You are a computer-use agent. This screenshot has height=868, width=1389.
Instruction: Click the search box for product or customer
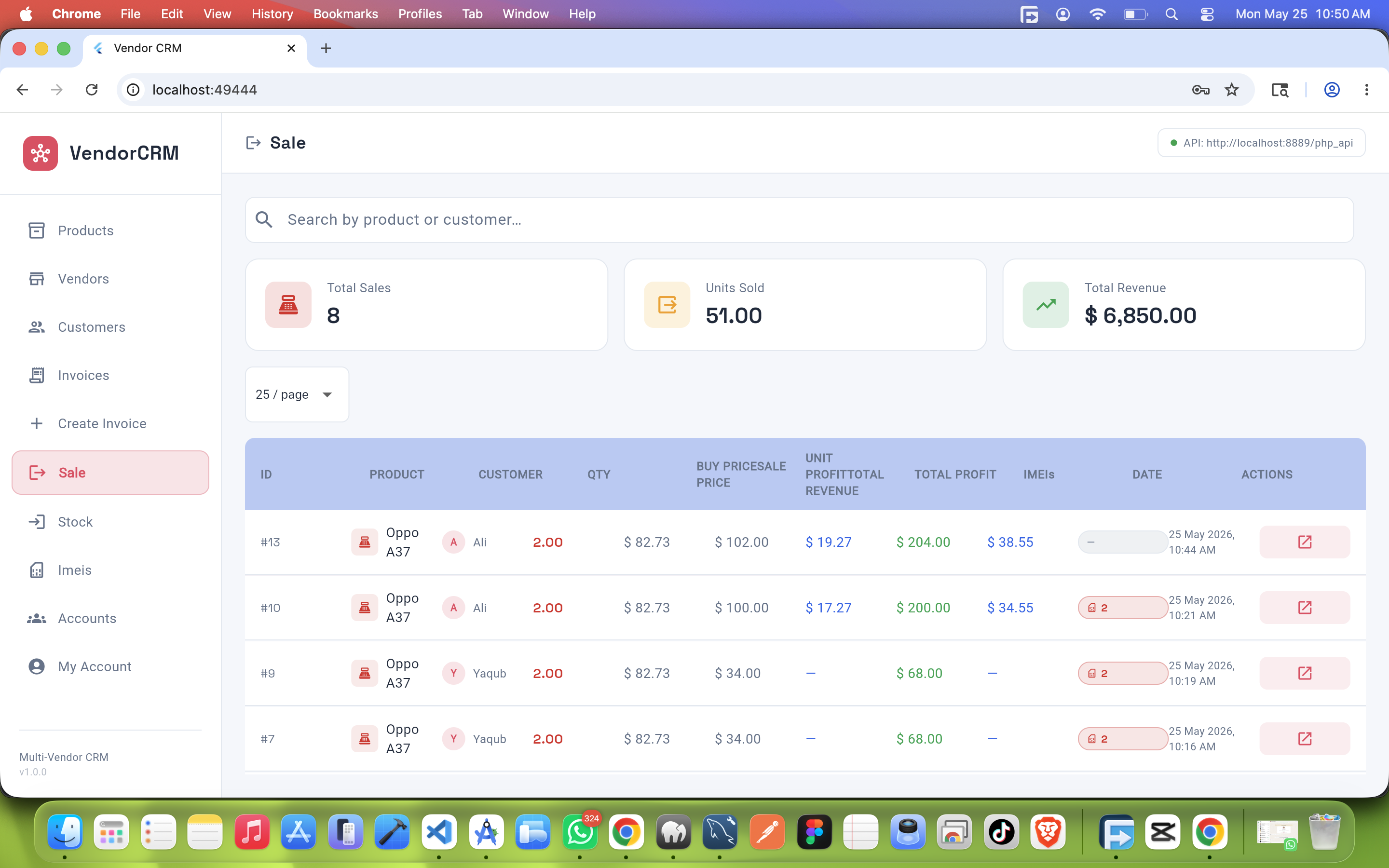(799, 220)
